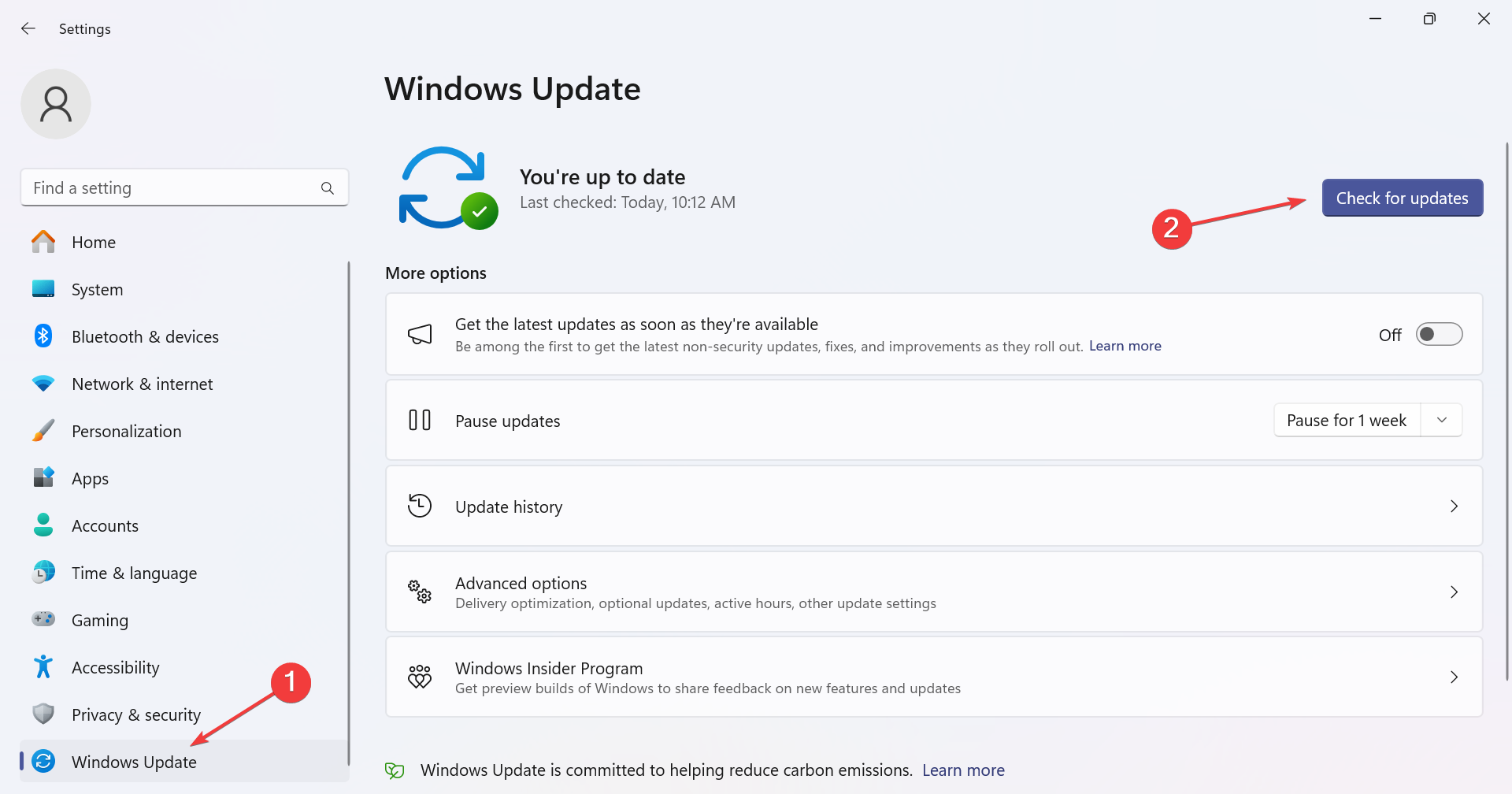1512x794 pixels.
Task: Open the carbon emissions Learn more link
Action: pos(962,770)
